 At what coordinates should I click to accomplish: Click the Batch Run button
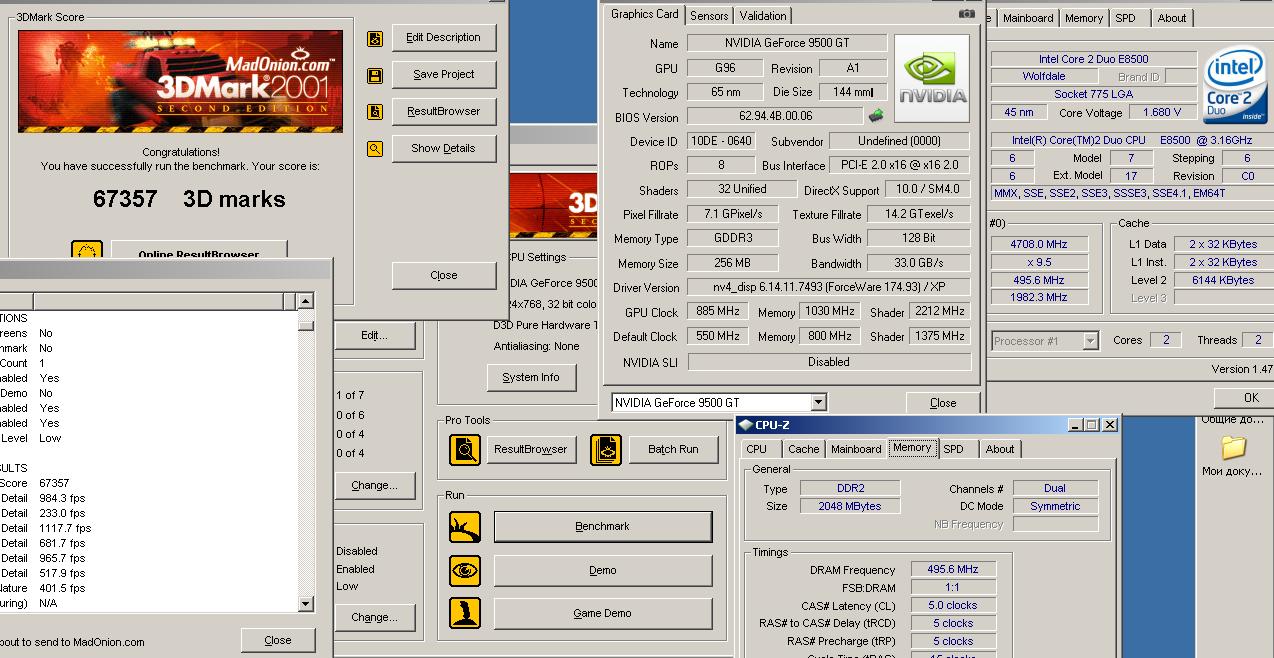pos(673,450)
